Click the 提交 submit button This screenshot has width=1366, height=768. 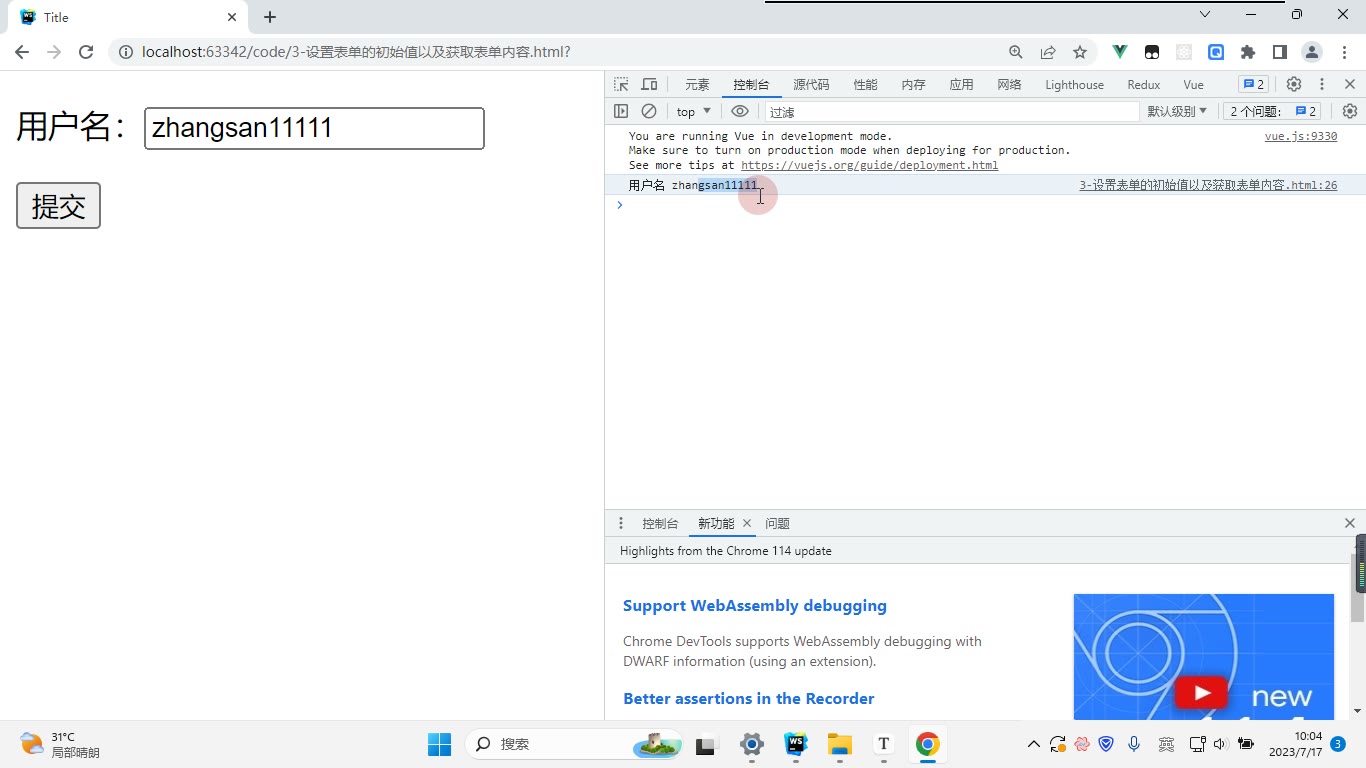[x=58, y=206]
